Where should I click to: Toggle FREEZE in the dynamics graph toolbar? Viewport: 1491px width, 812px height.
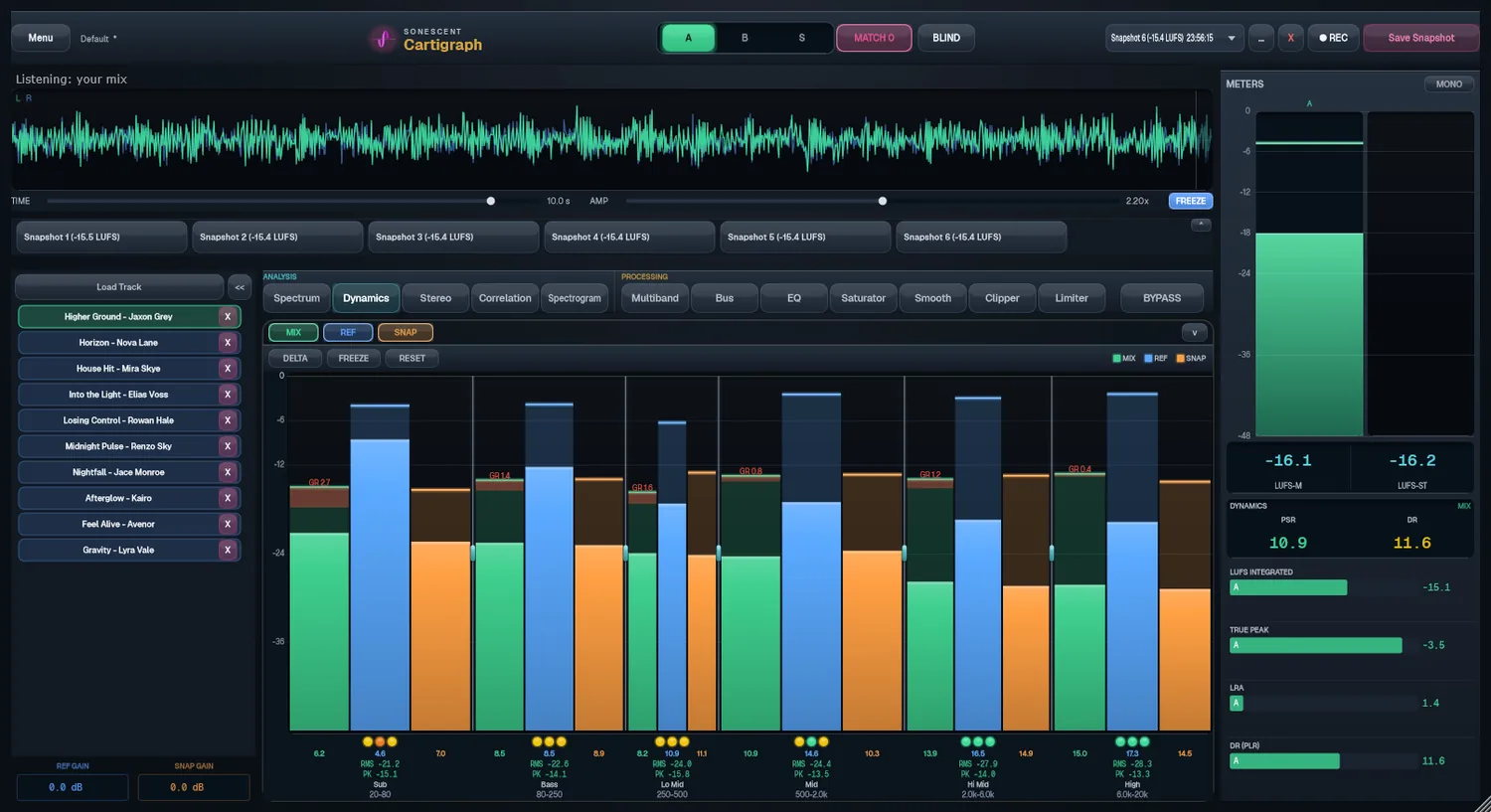pos(354,358)
